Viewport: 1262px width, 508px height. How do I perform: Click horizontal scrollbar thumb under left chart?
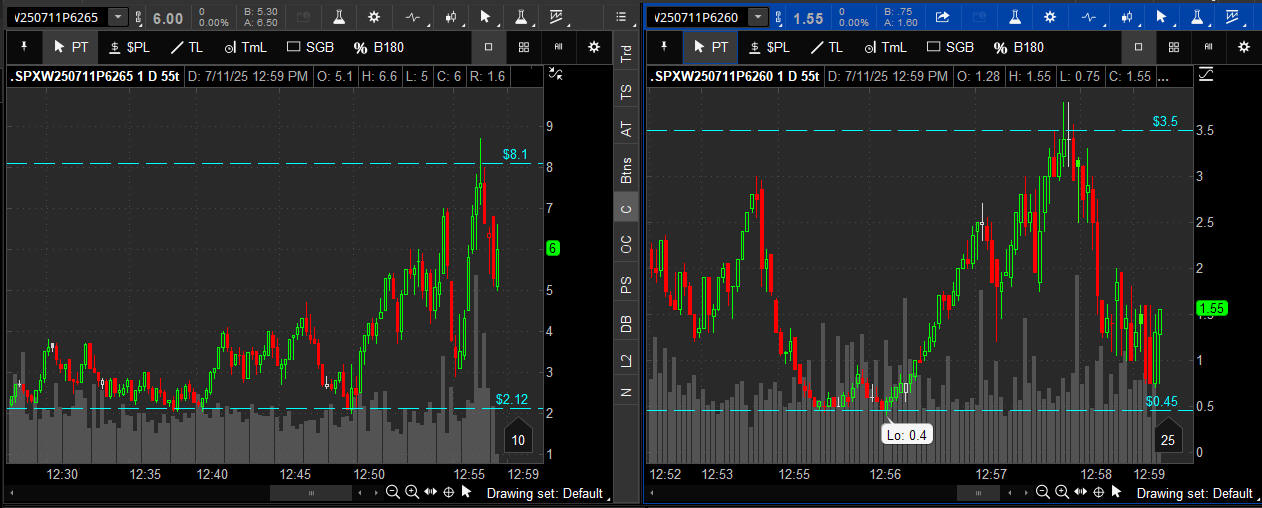coord(310,493)
